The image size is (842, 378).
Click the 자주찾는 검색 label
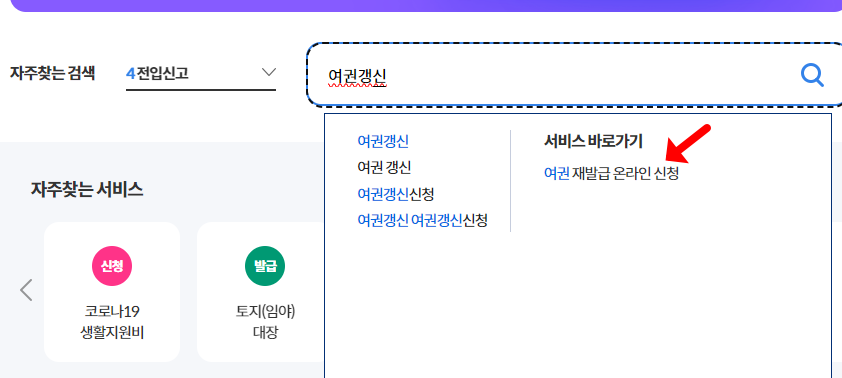pos(53,73)
